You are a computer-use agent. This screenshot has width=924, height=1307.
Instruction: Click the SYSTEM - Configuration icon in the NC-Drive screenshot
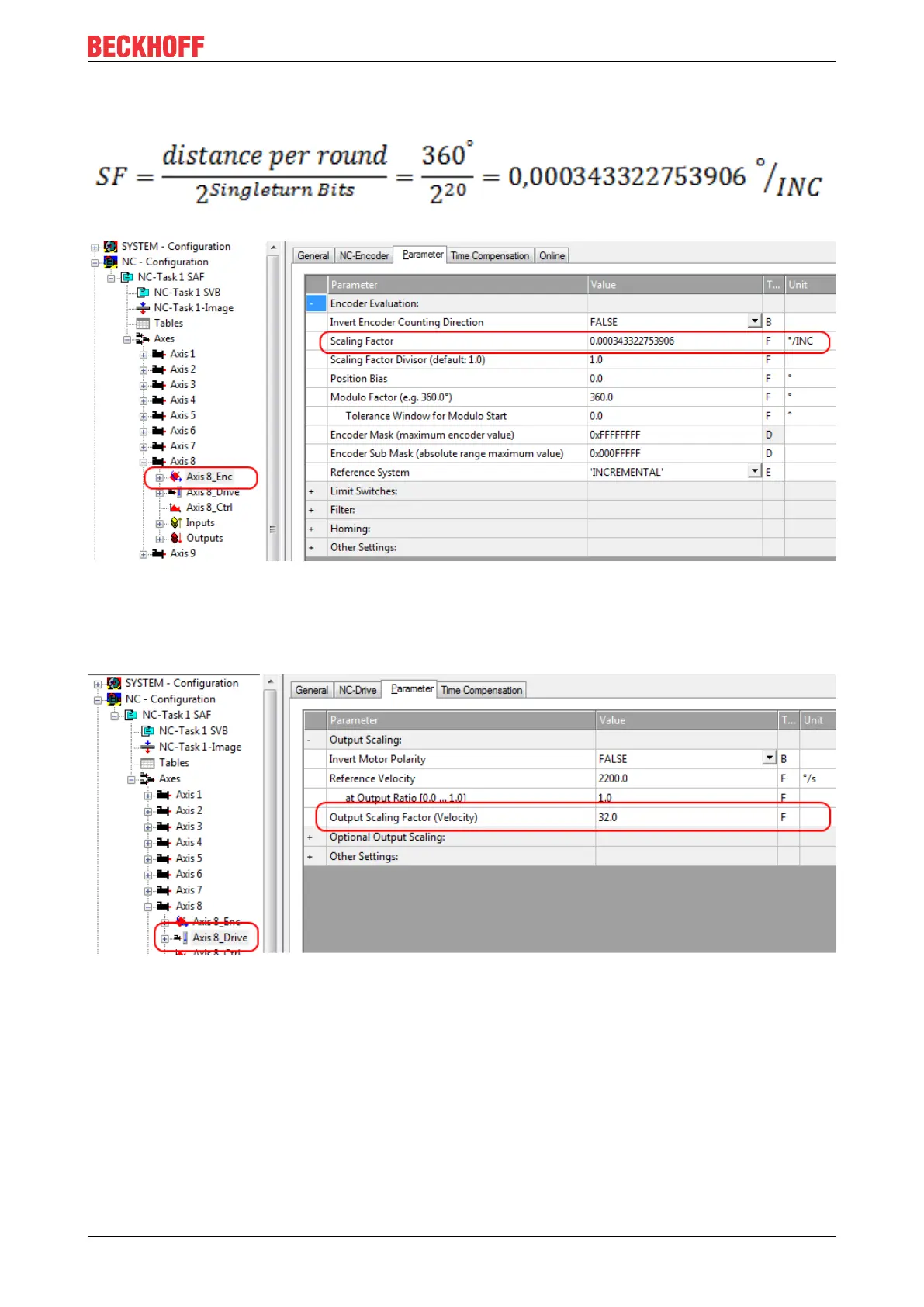tap(114, 684)
